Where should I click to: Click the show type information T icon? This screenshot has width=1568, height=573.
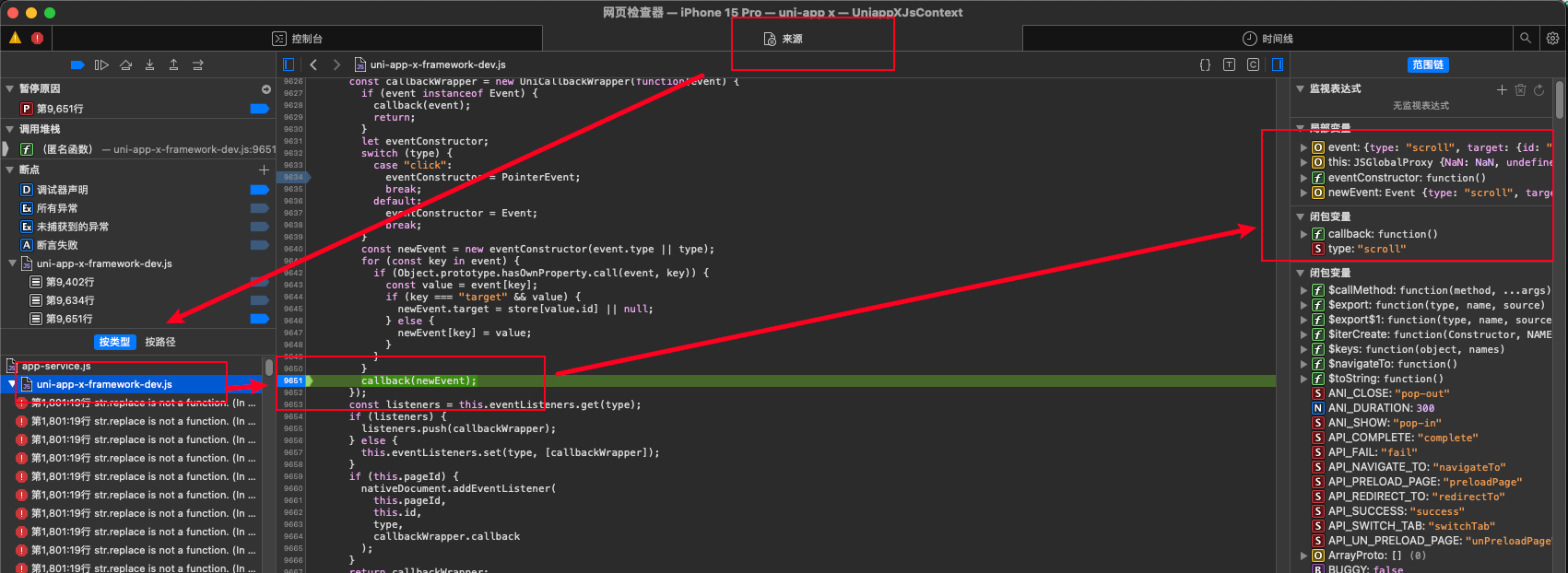1229,64
